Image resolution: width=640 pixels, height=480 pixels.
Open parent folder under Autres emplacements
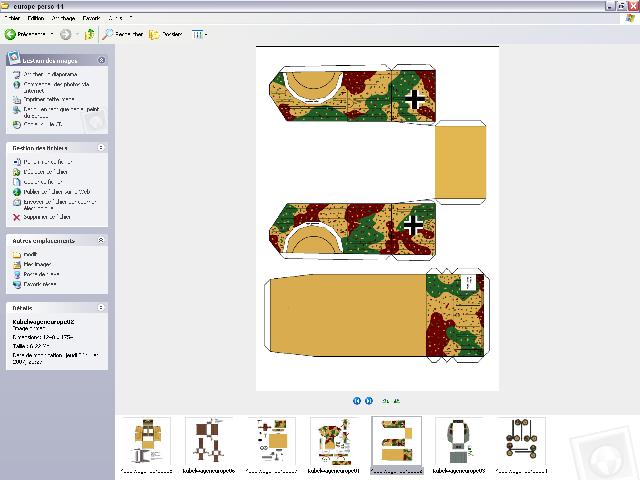pyautogui.click(x=25, y=254)
